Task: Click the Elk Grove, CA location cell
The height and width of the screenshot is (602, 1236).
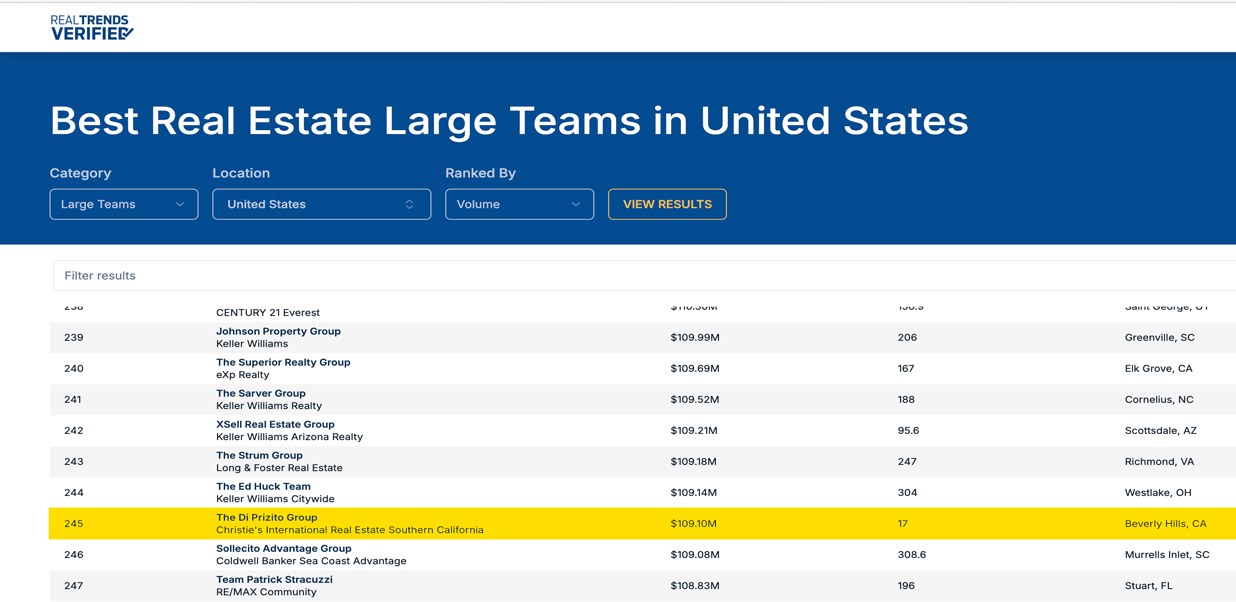Action: click(x=1158, y=369)
